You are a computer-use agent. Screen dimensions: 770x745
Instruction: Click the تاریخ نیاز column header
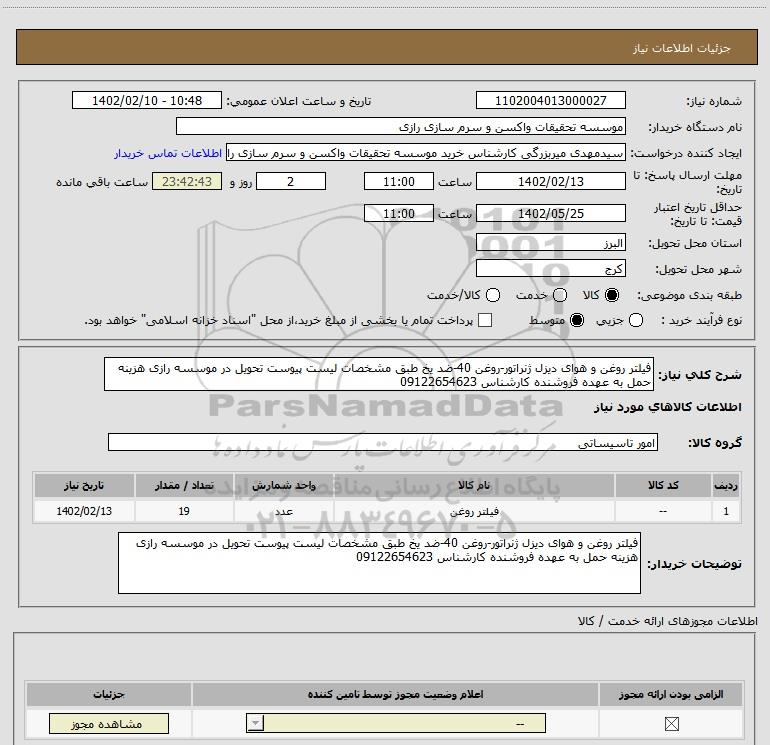[84, 485]
